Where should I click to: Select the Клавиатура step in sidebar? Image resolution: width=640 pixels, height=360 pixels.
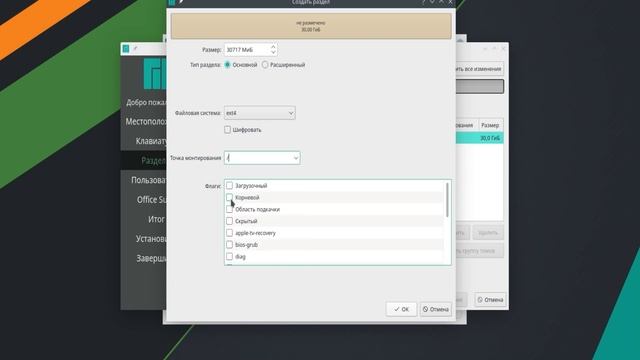[x=144, y=141]
